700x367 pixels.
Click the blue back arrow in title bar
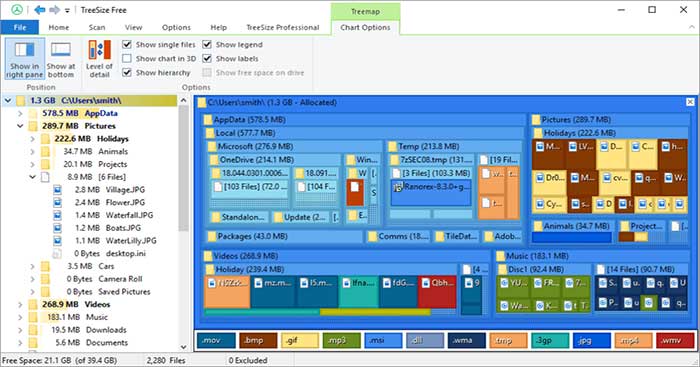coord(39,10)
